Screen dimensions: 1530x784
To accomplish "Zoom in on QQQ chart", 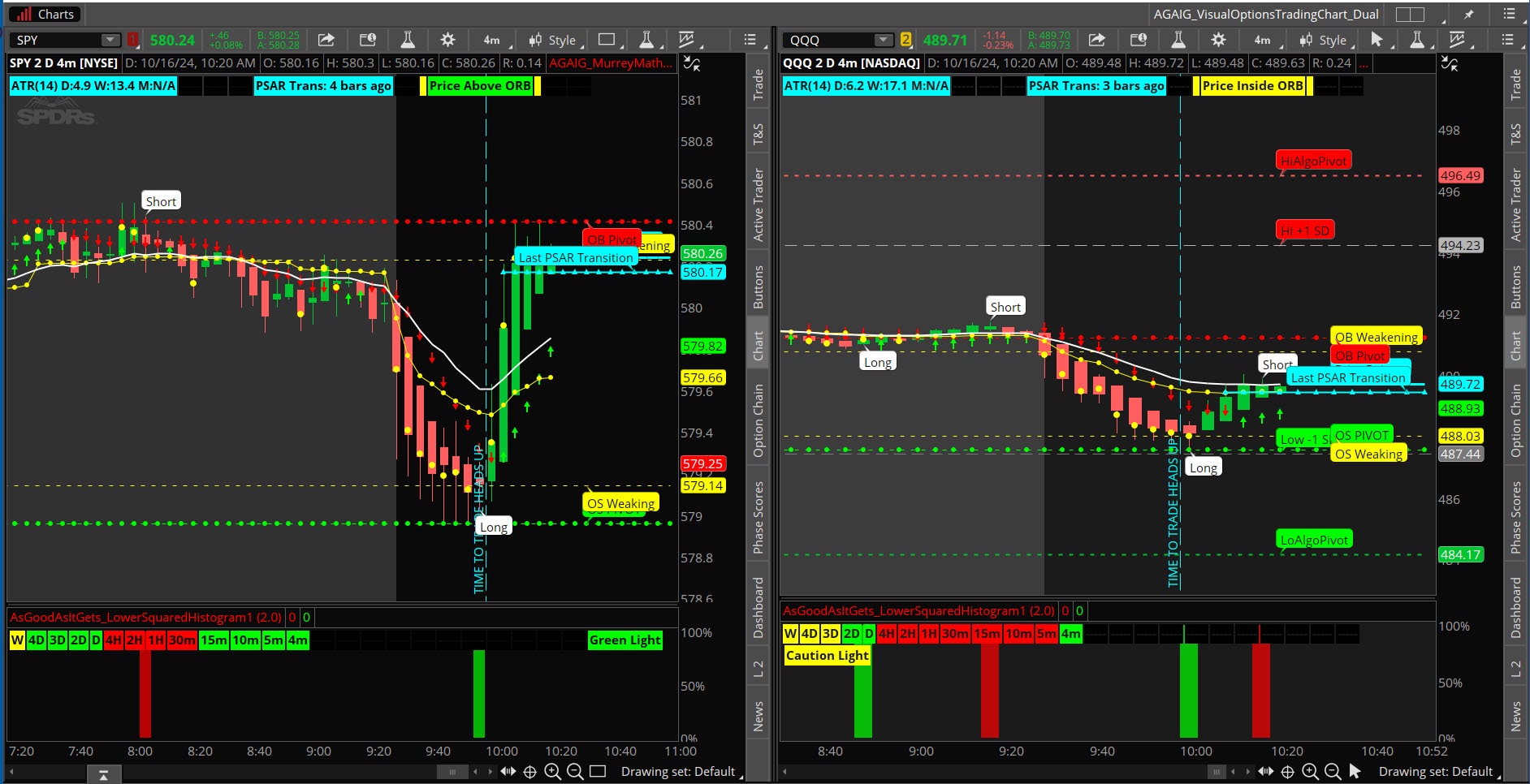I will (x=1310, y=772).
